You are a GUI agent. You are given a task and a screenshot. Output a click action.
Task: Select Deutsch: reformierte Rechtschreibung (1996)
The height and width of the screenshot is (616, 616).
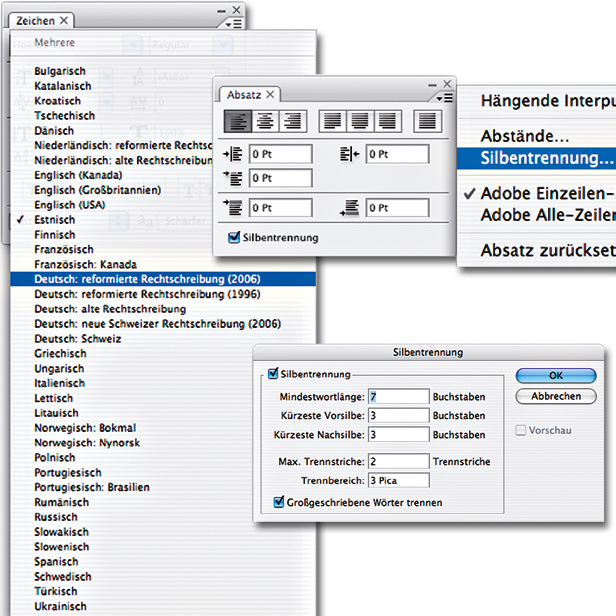coord(163,294)
